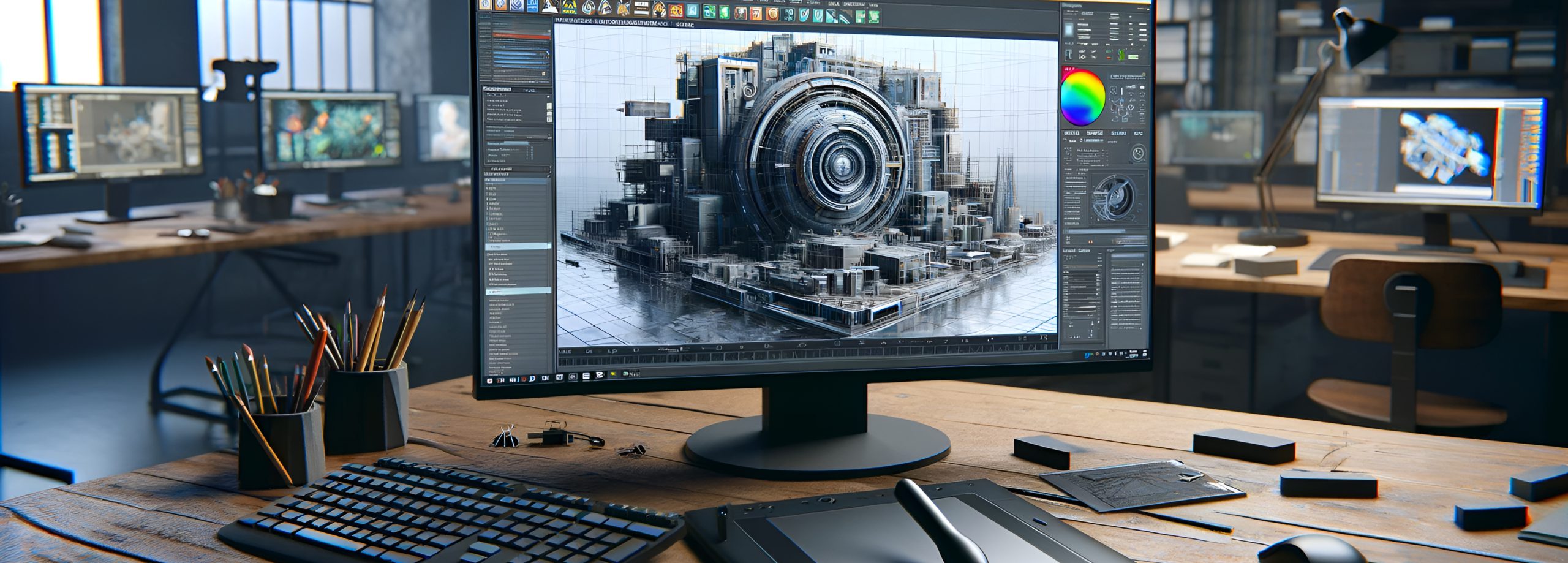Click the orange toolbar icon showing a 7
Image resolution: width=1568 pixels, height=563 pixels.
click(x=756, y=13)
